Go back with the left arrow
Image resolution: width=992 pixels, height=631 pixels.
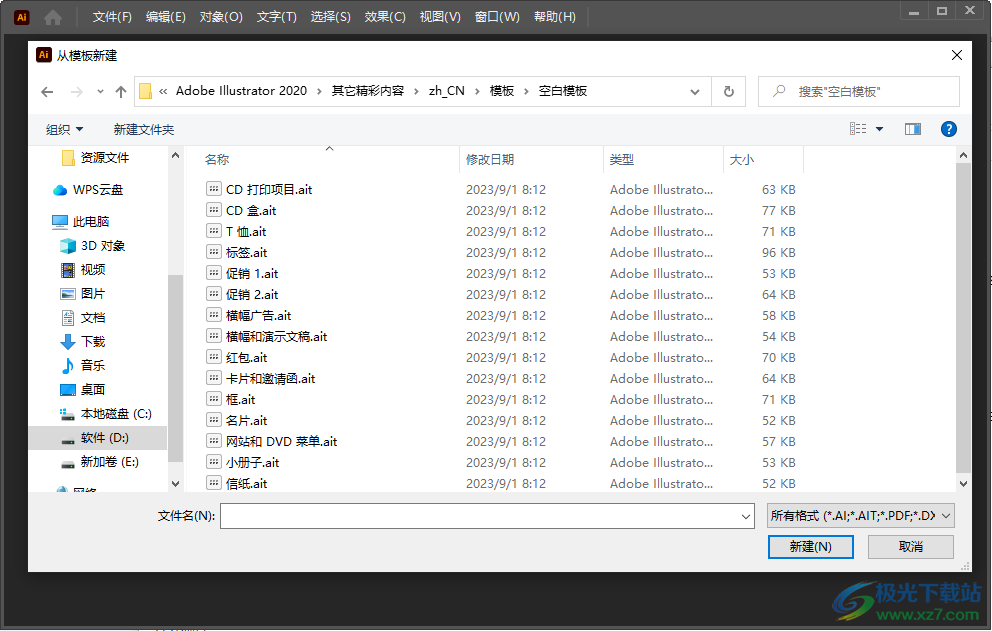47,92
